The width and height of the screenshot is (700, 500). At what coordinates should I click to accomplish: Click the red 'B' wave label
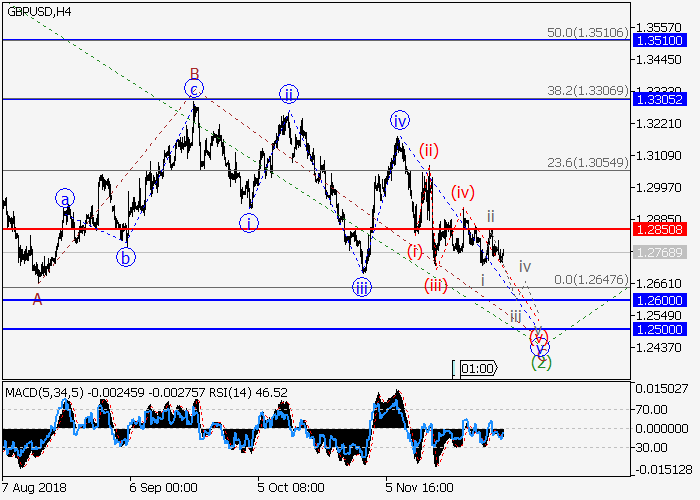click(195, 72)
